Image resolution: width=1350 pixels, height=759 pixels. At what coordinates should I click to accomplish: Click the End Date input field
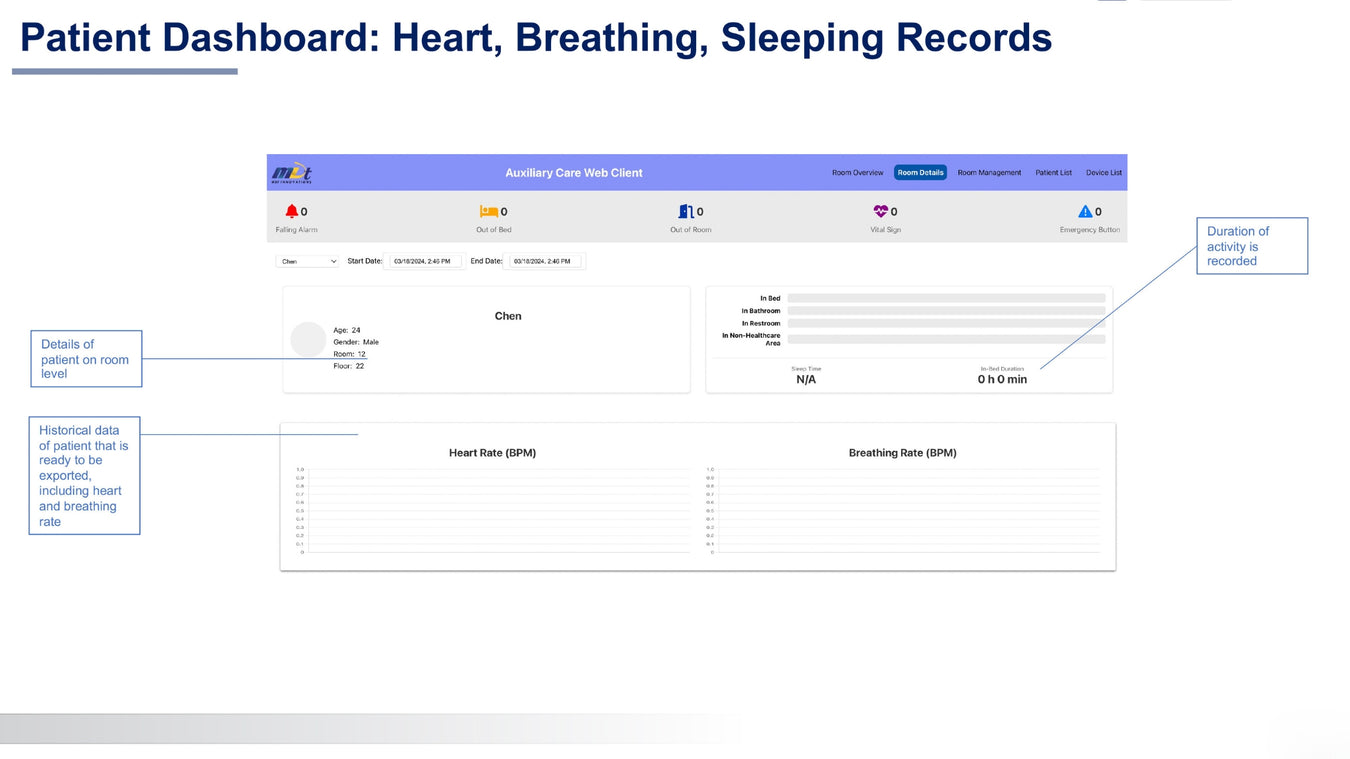coord(546,261)
